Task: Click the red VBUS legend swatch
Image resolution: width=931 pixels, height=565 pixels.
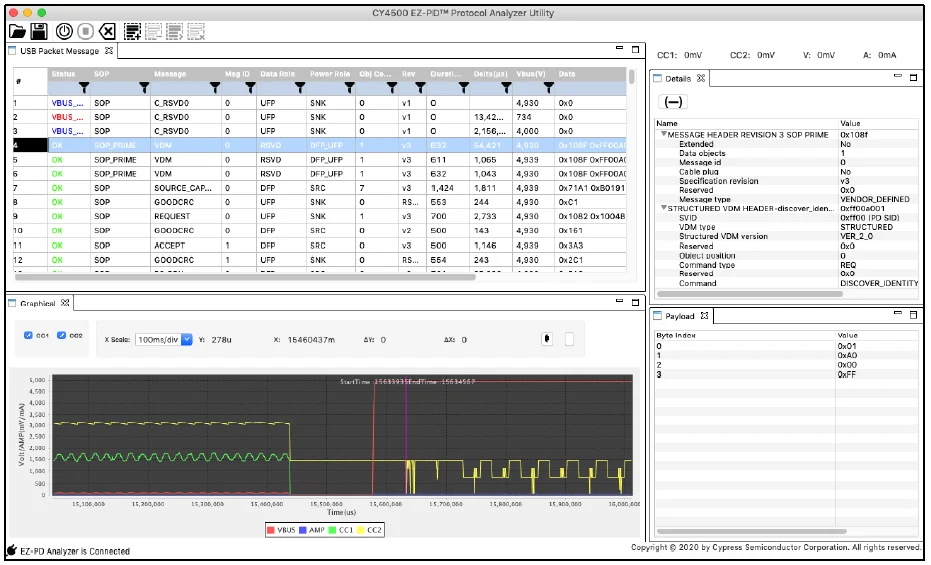Action: tap(273, 528)
